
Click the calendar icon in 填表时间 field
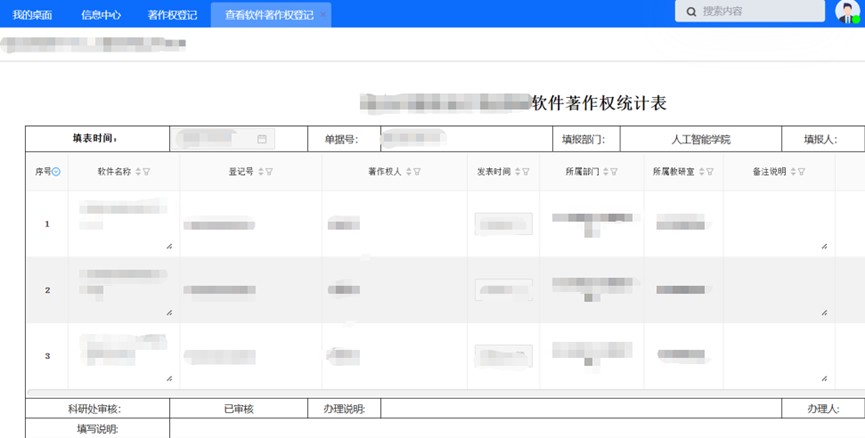pos(262,139)
